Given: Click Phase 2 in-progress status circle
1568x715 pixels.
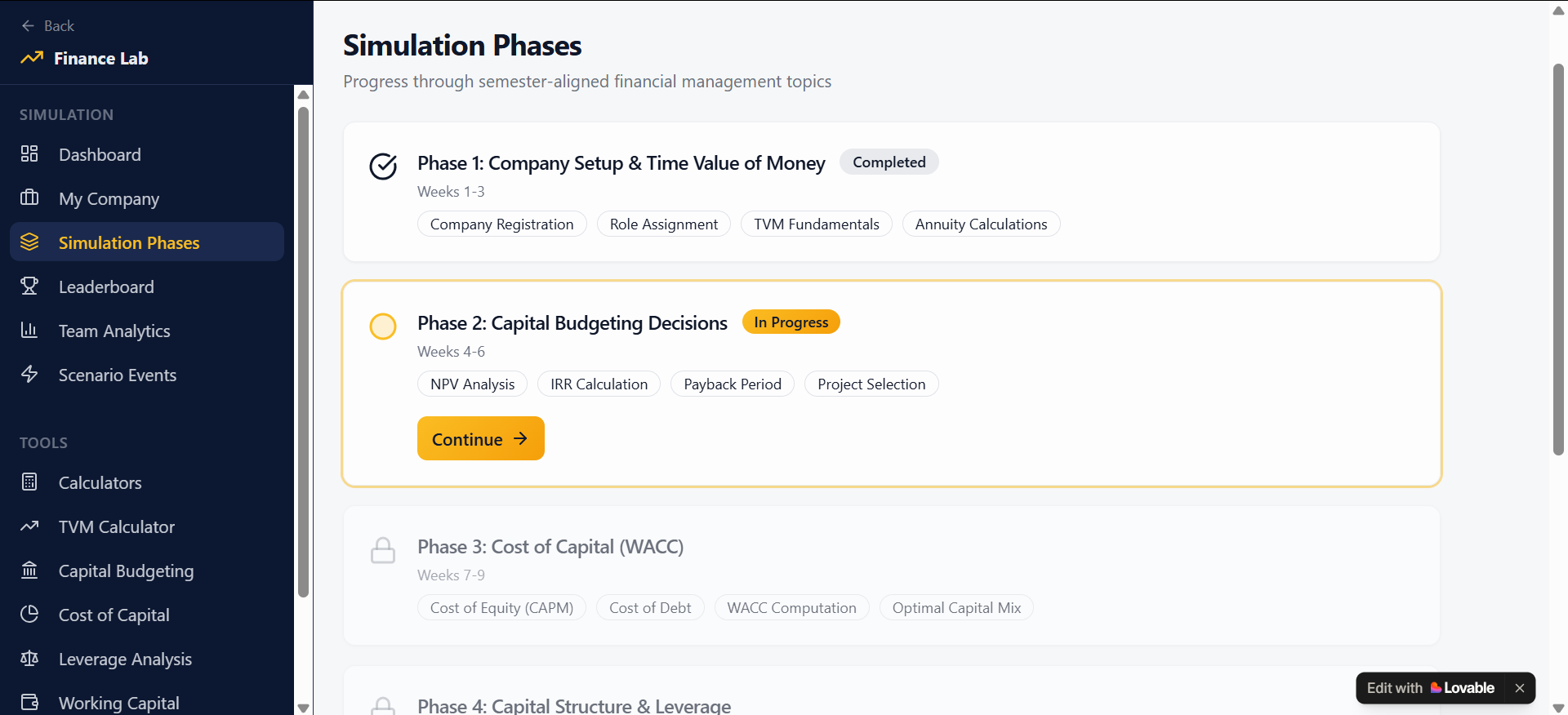Looking at the screenshot, I should (x=383, y=326).
